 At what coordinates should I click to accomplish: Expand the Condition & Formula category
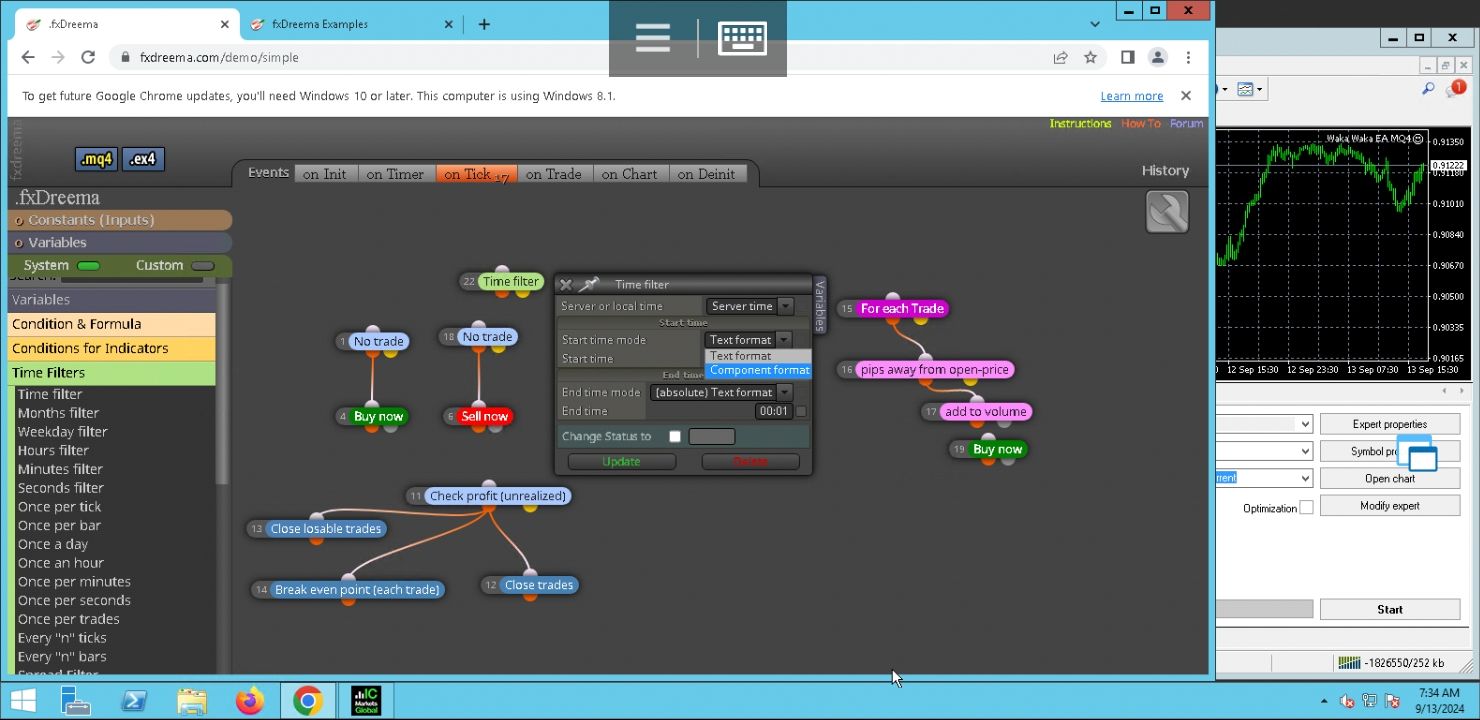pos(112,324)
